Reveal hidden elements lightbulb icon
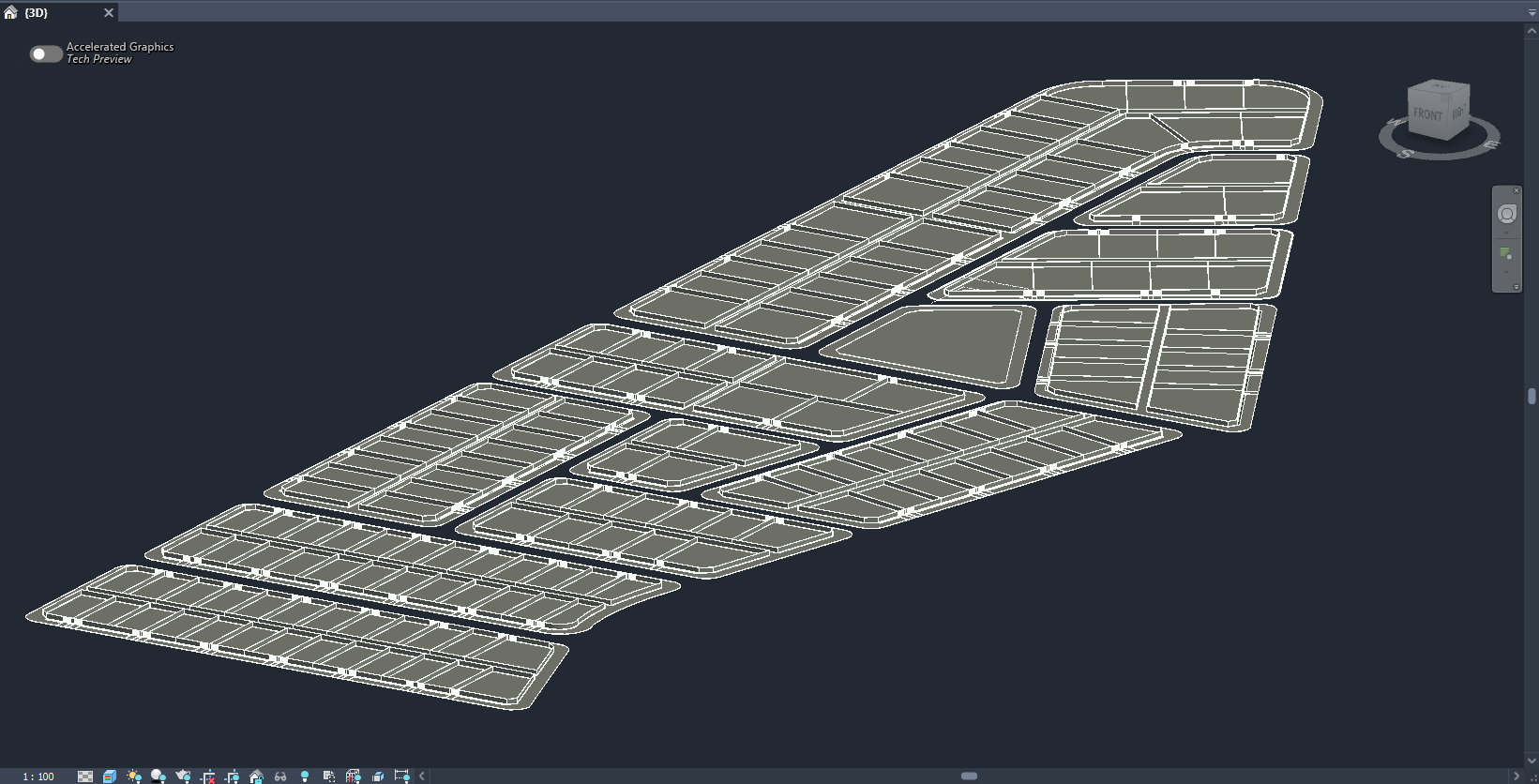The width and height of the screenshot is (1539, 784). [x=305, y=776]
